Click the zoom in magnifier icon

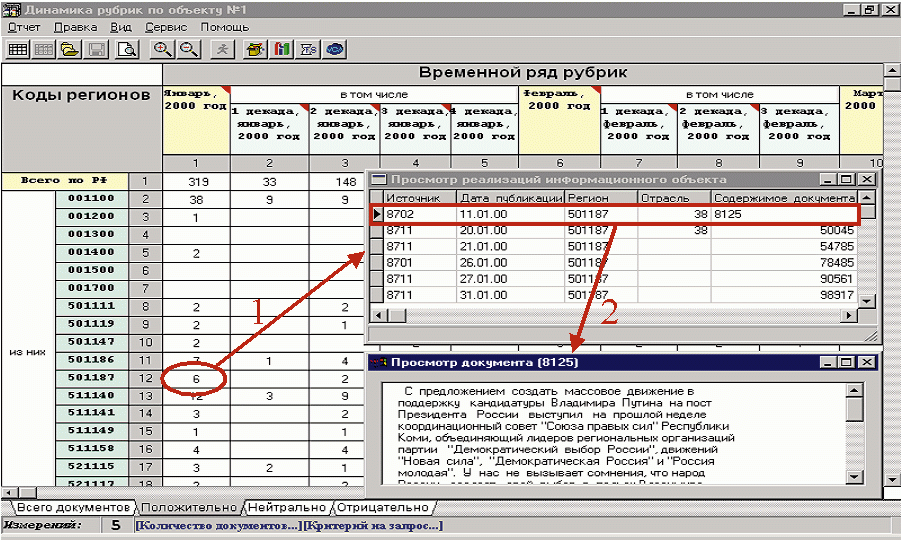pyautogui.click(x=163, y=49)
